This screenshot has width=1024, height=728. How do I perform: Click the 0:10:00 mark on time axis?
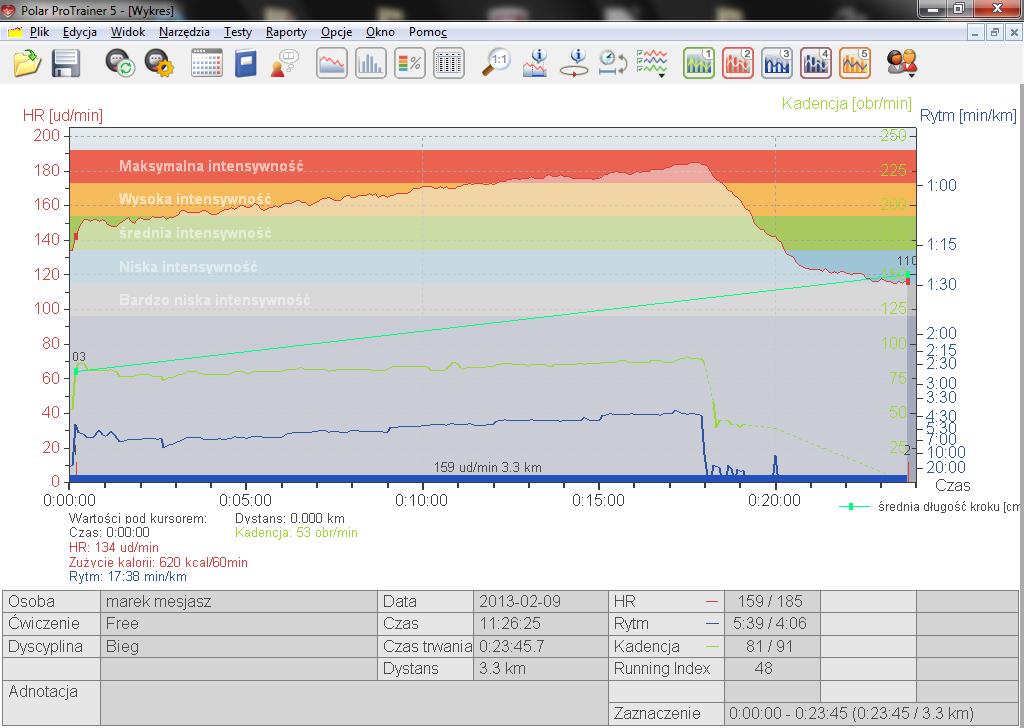(421, 501)
